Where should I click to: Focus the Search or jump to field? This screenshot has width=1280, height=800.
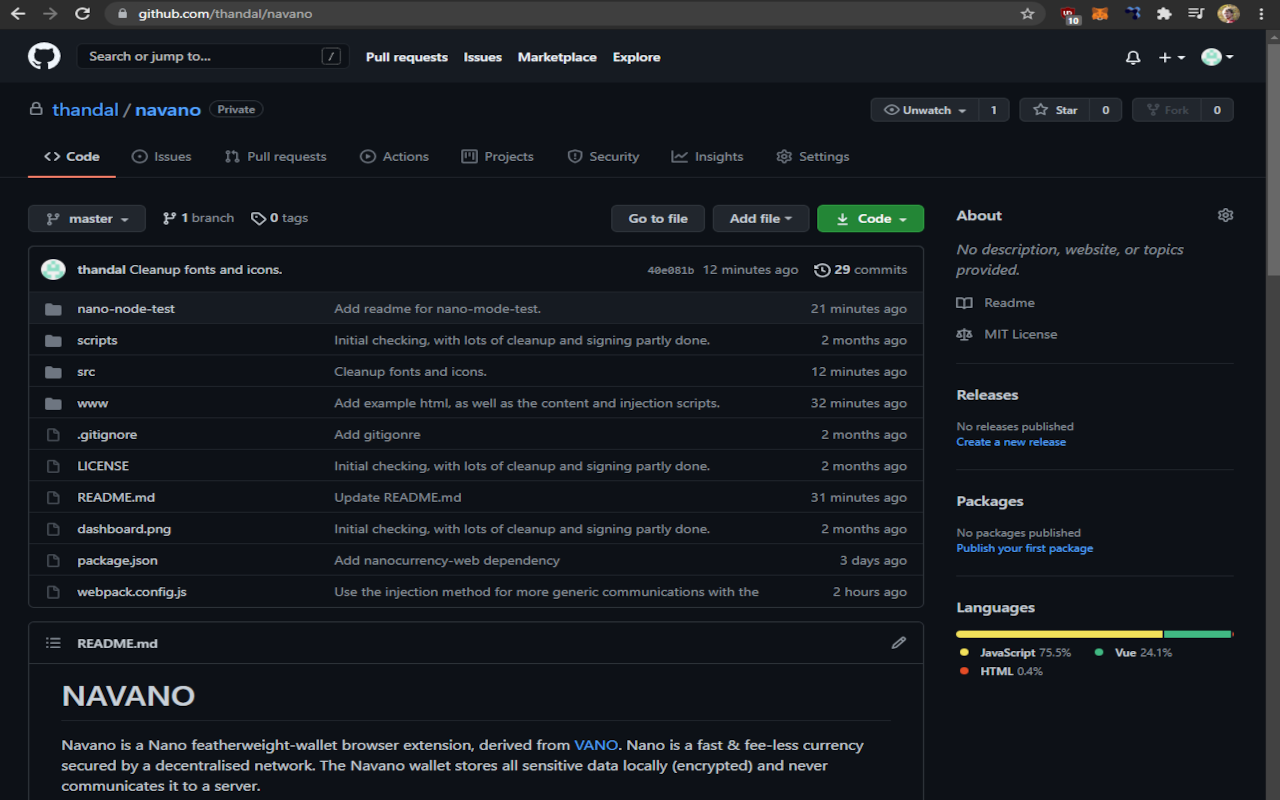(x=200, y=57)
